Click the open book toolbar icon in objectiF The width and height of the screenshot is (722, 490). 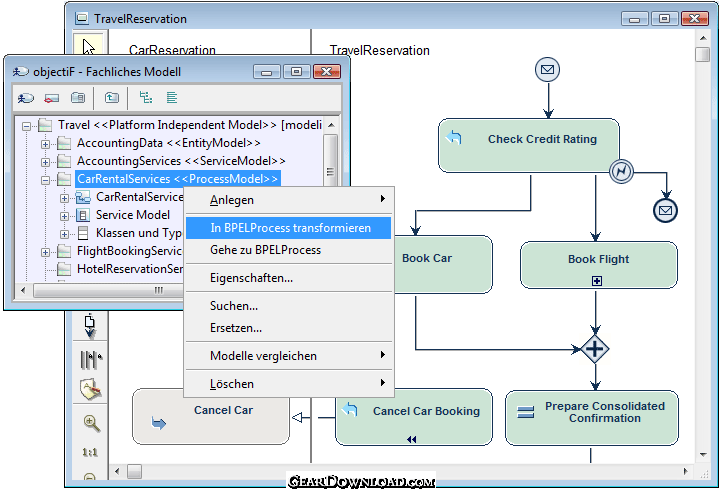click(x=78, y=98)
